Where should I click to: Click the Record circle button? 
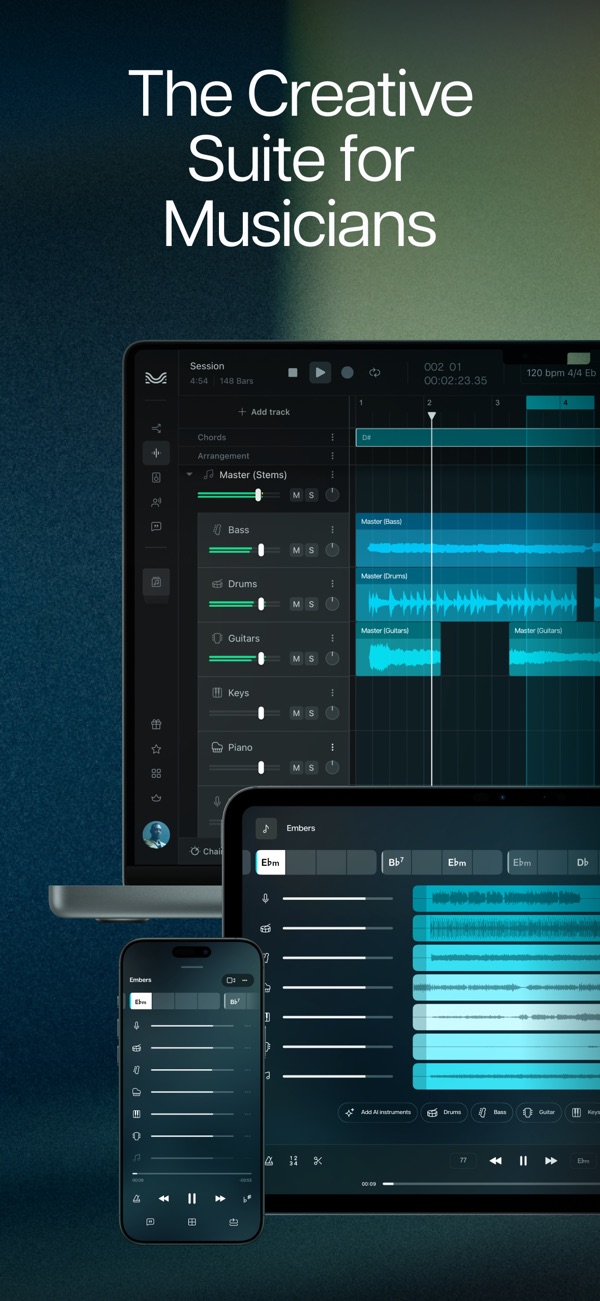tap(347, 372)
